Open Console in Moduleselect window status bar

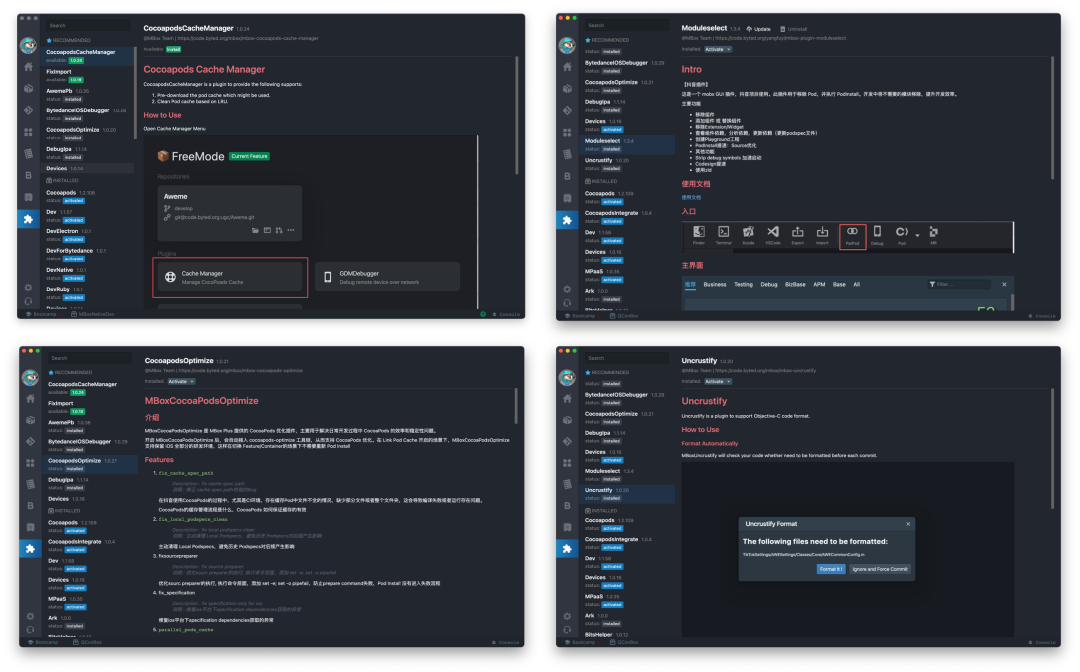[1042, 316]
